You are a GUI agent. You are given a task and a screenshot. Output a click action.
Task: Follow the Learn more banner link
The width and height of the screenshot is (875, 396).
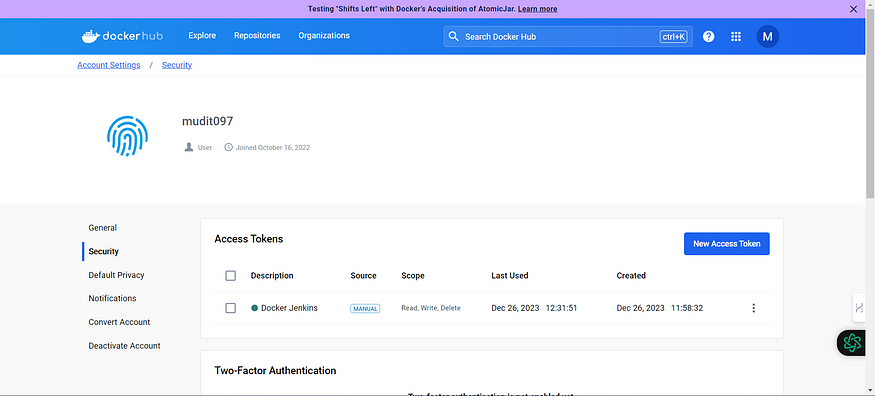tap(537, 9)
